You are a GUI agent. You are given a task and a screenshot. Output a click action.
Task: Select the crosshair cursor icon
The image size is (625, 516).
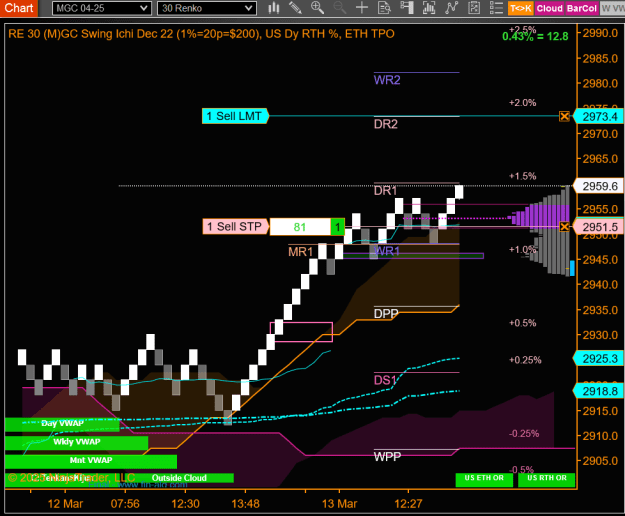(362, 8)
